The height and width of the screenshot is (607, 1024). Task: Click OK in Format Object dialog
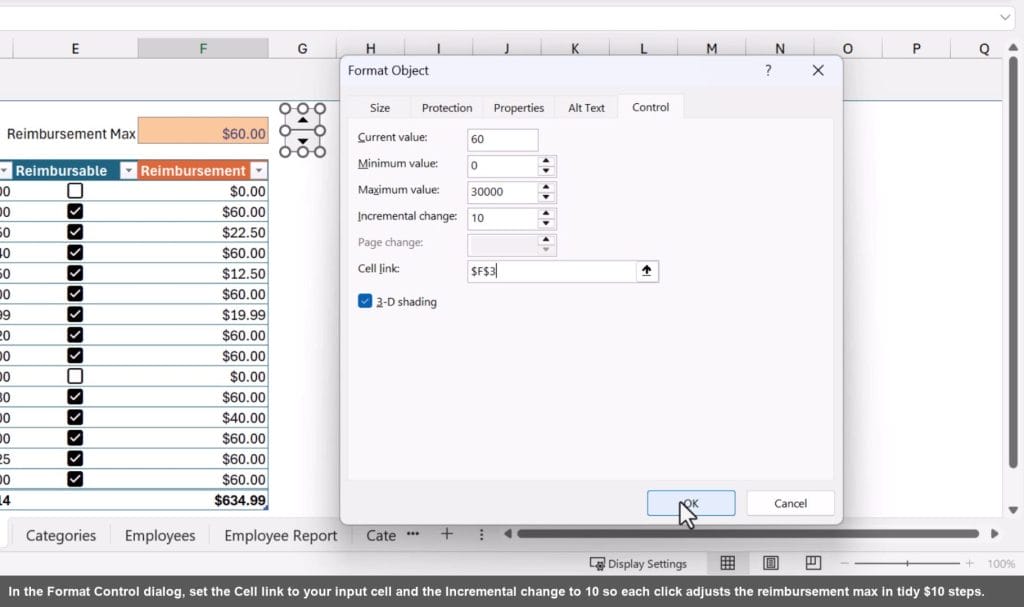[691, 503]
